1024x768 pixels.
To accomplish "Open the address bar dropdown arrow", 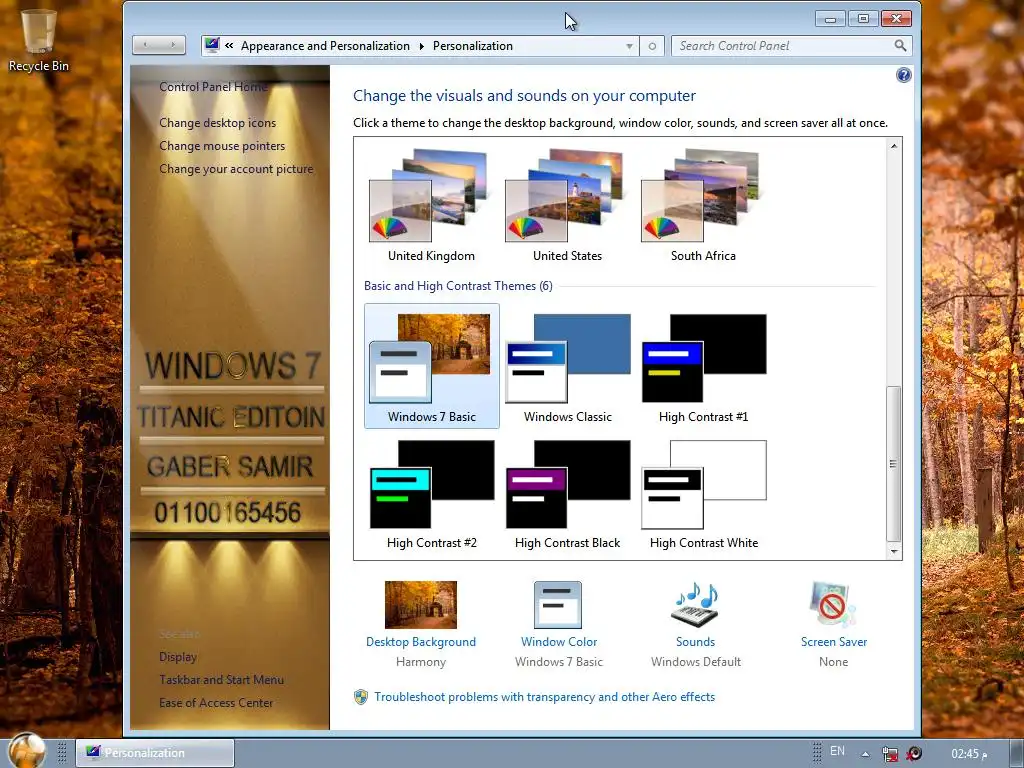I will (x=629, y=46).
